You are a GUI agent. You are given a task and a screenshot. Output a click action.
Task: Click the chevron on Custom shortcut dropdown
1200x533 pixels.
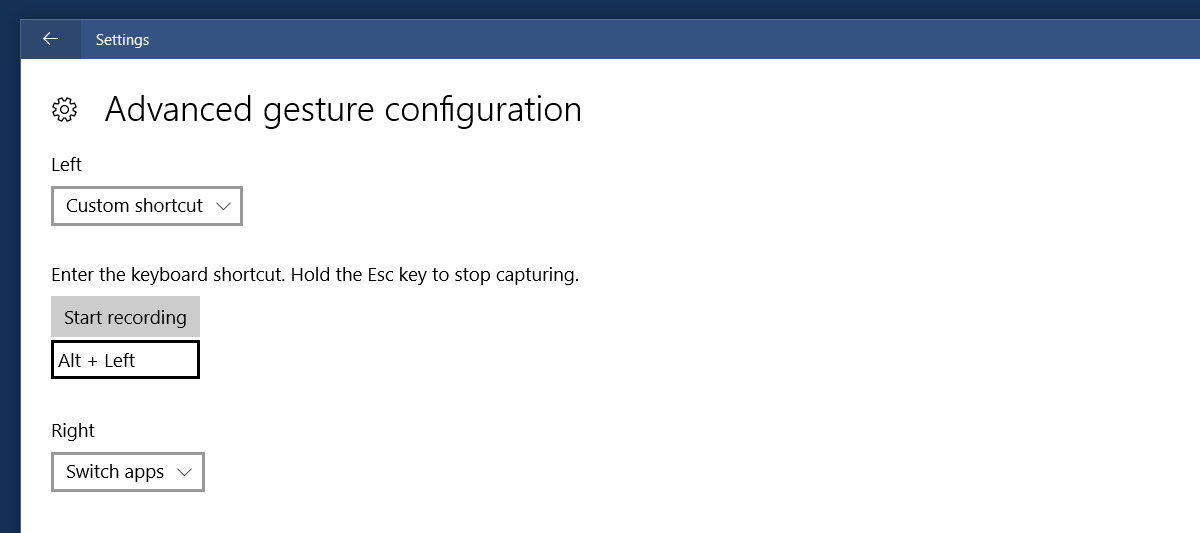[x=222, y=206]
